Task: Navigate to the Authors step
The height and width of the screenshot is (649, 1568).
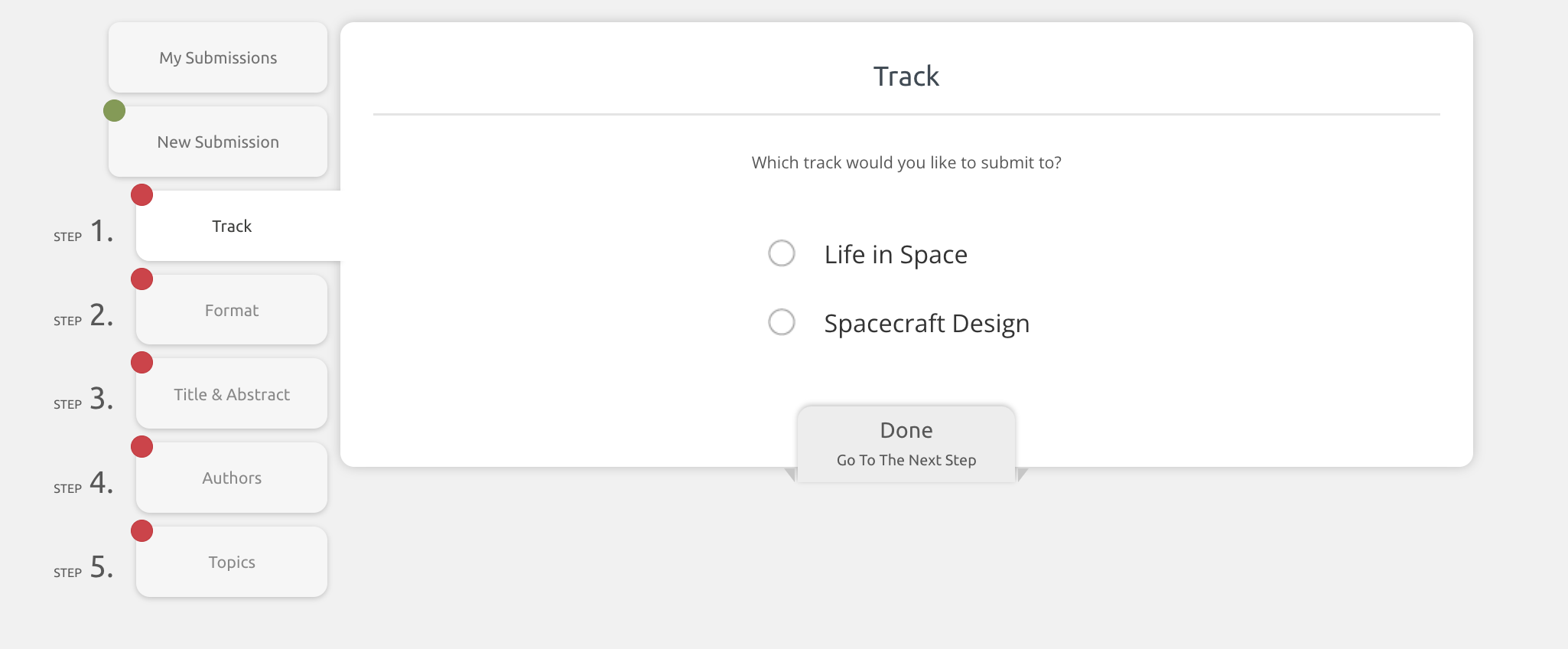Action: [232, 478]
